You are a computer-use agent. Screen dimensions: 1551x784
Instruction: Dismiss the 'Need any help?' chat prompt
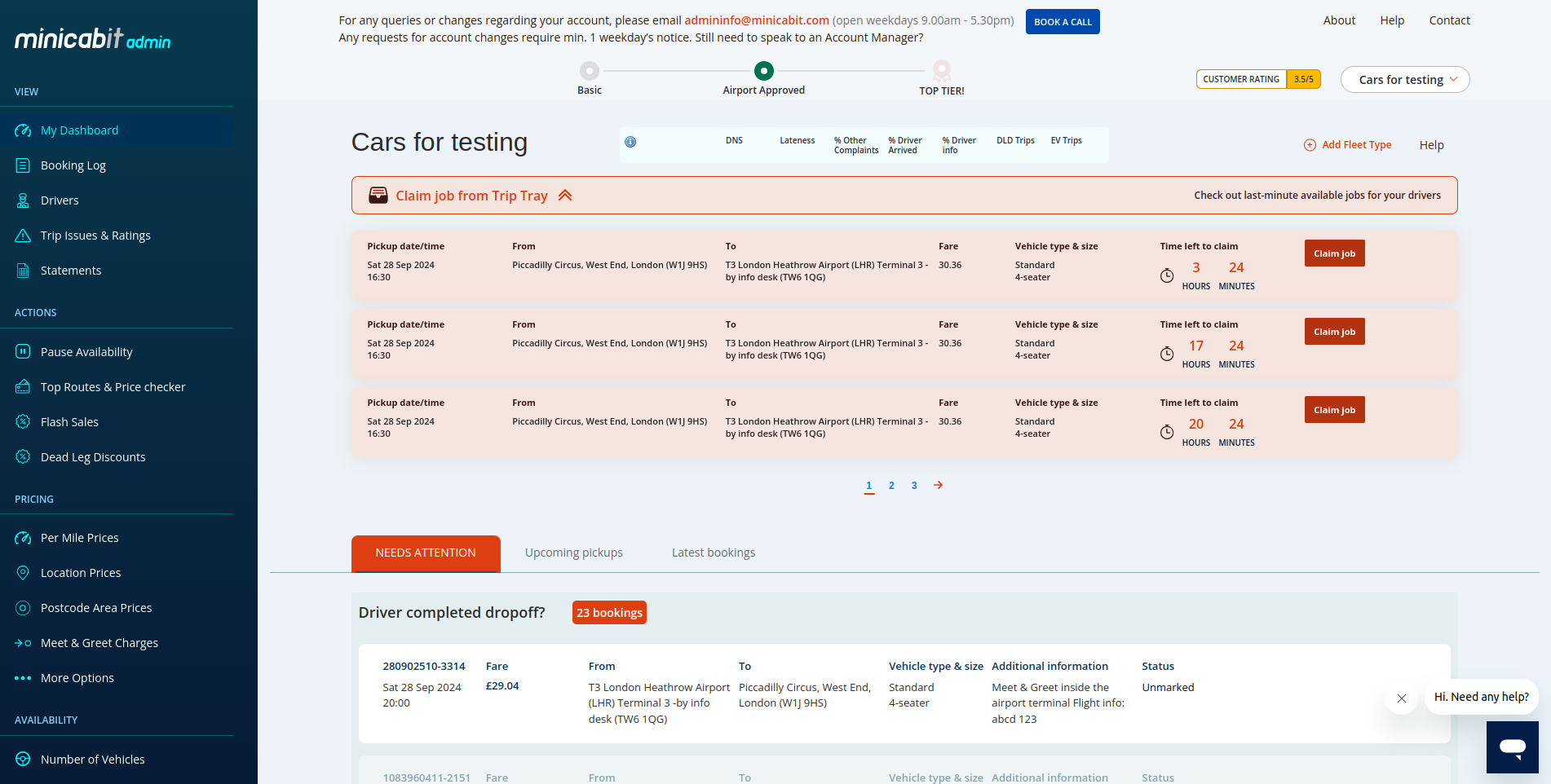click(1402, 698)
